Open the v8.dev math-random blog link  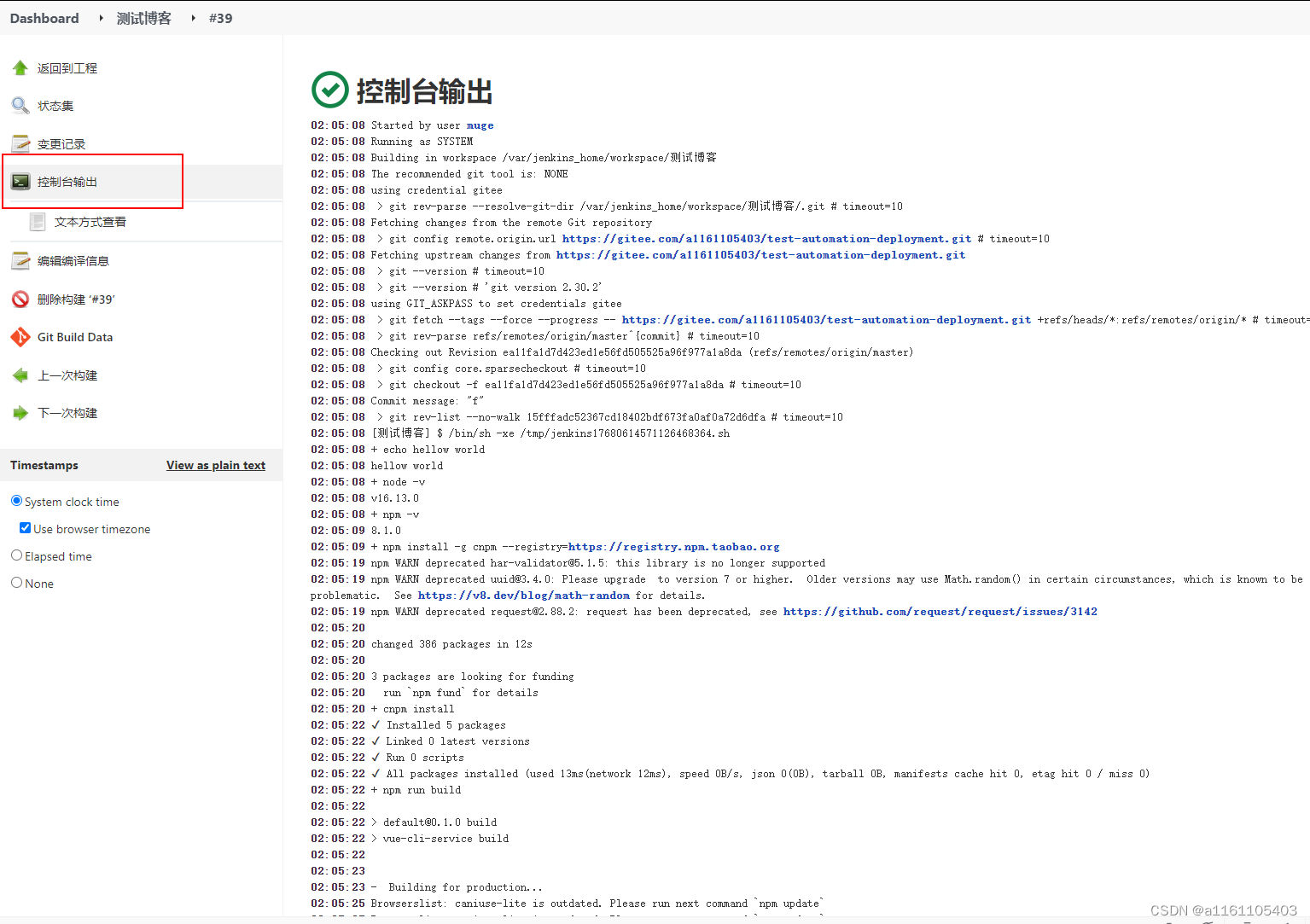click(x=523, y=596)
